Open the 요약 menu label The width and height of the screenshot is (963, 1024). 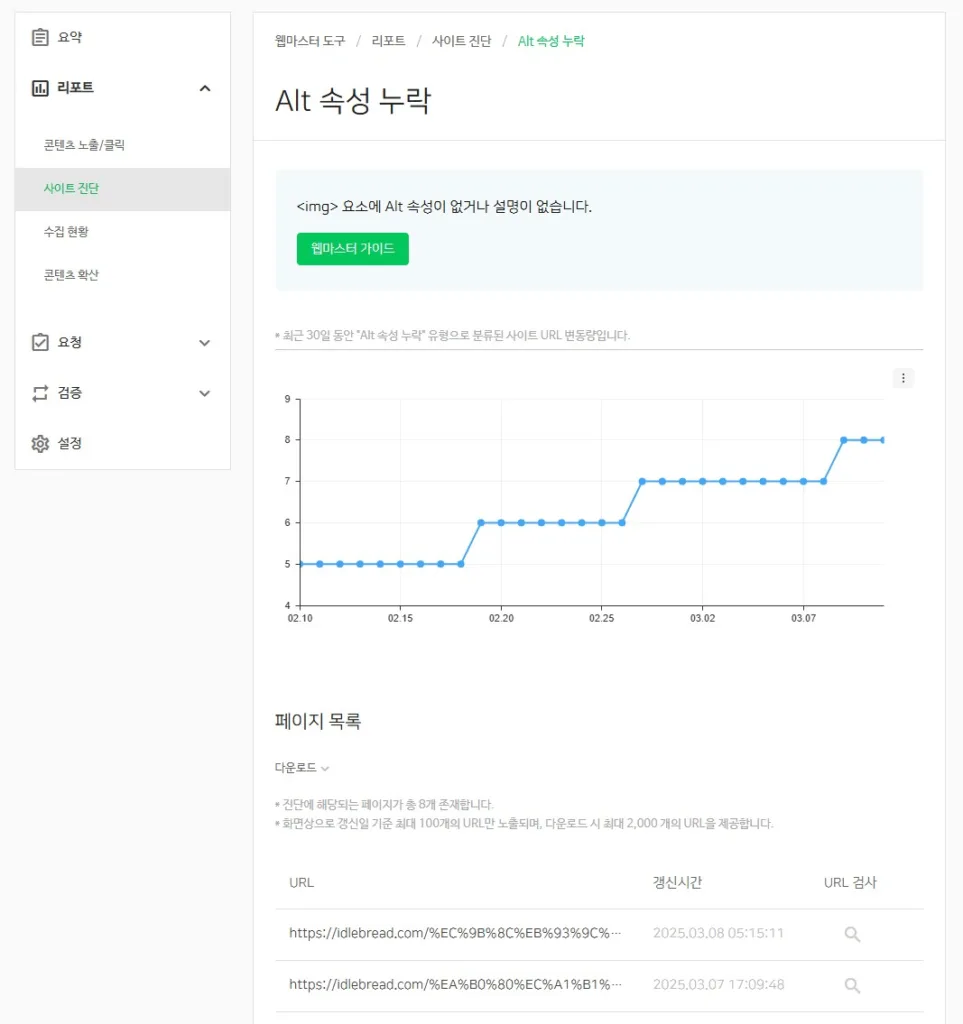coord(70,37)
